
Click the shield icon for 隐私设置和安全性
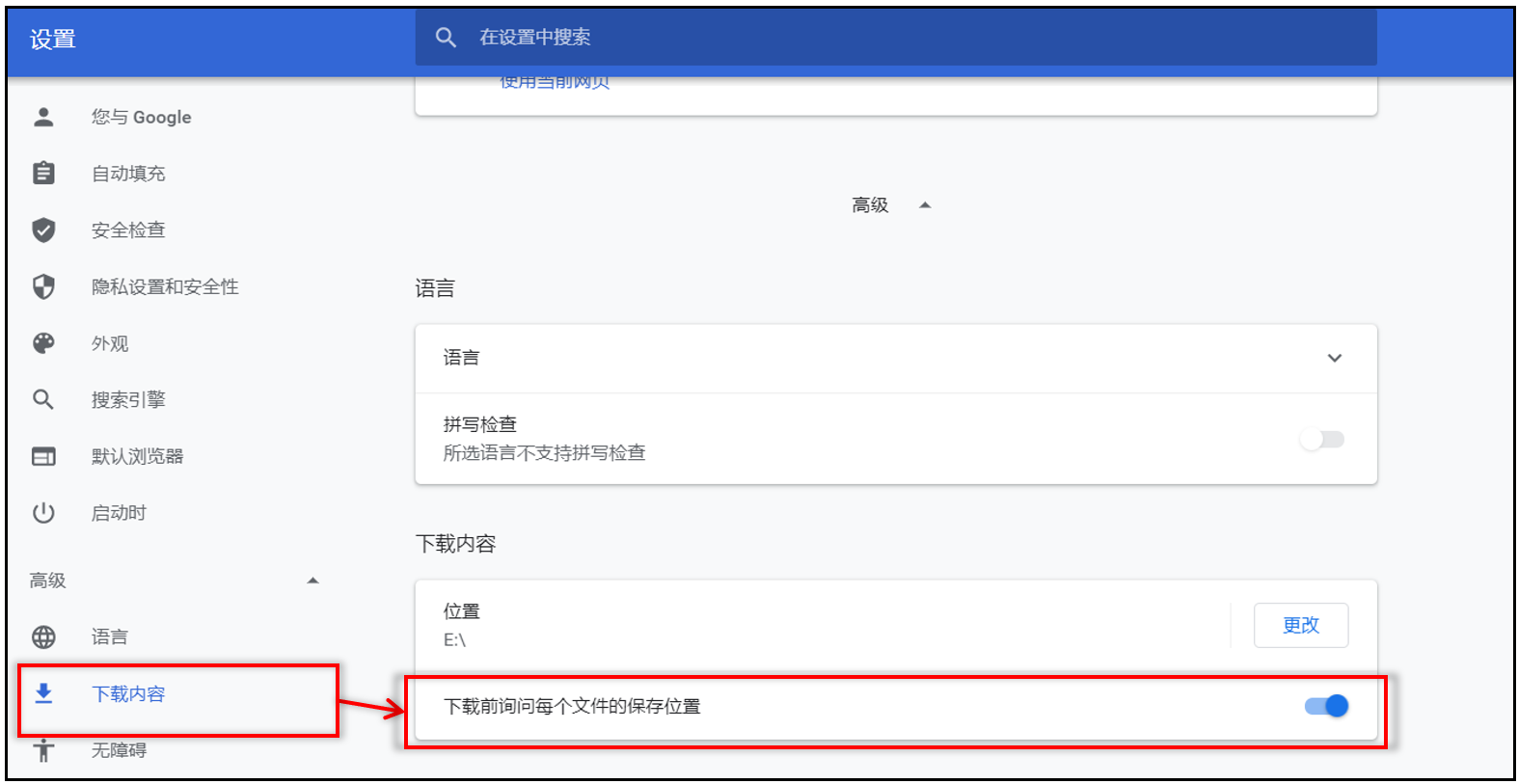(43, 286)
